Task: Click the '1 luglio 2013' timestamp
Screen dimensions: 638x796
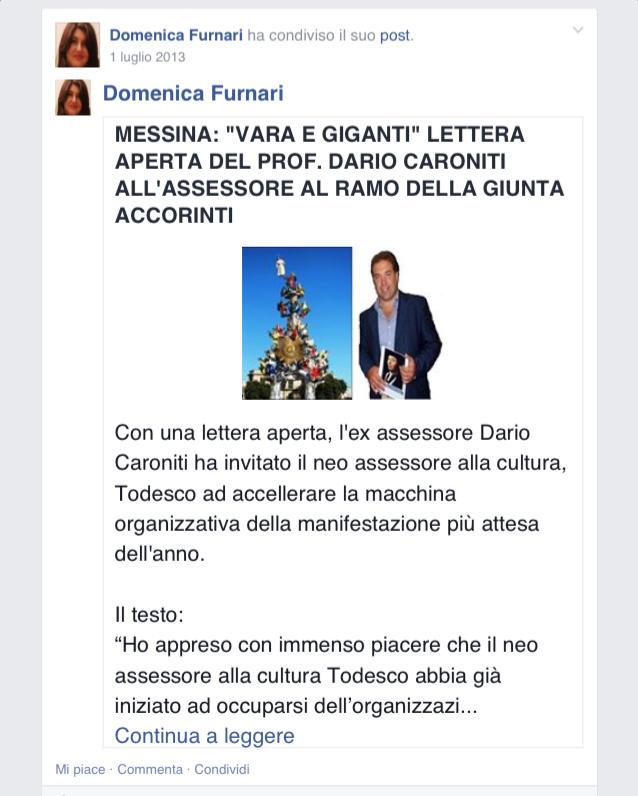Action: (148, 57)
